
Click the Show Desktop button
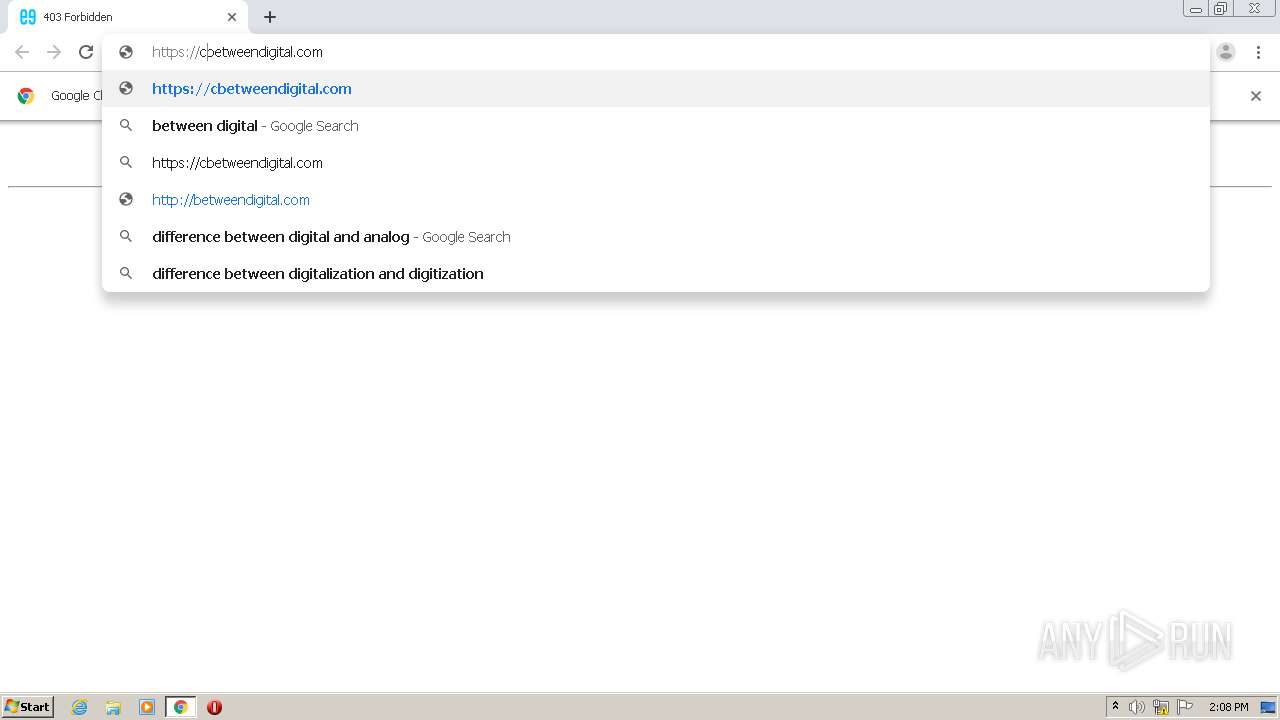pos(1269,707)
